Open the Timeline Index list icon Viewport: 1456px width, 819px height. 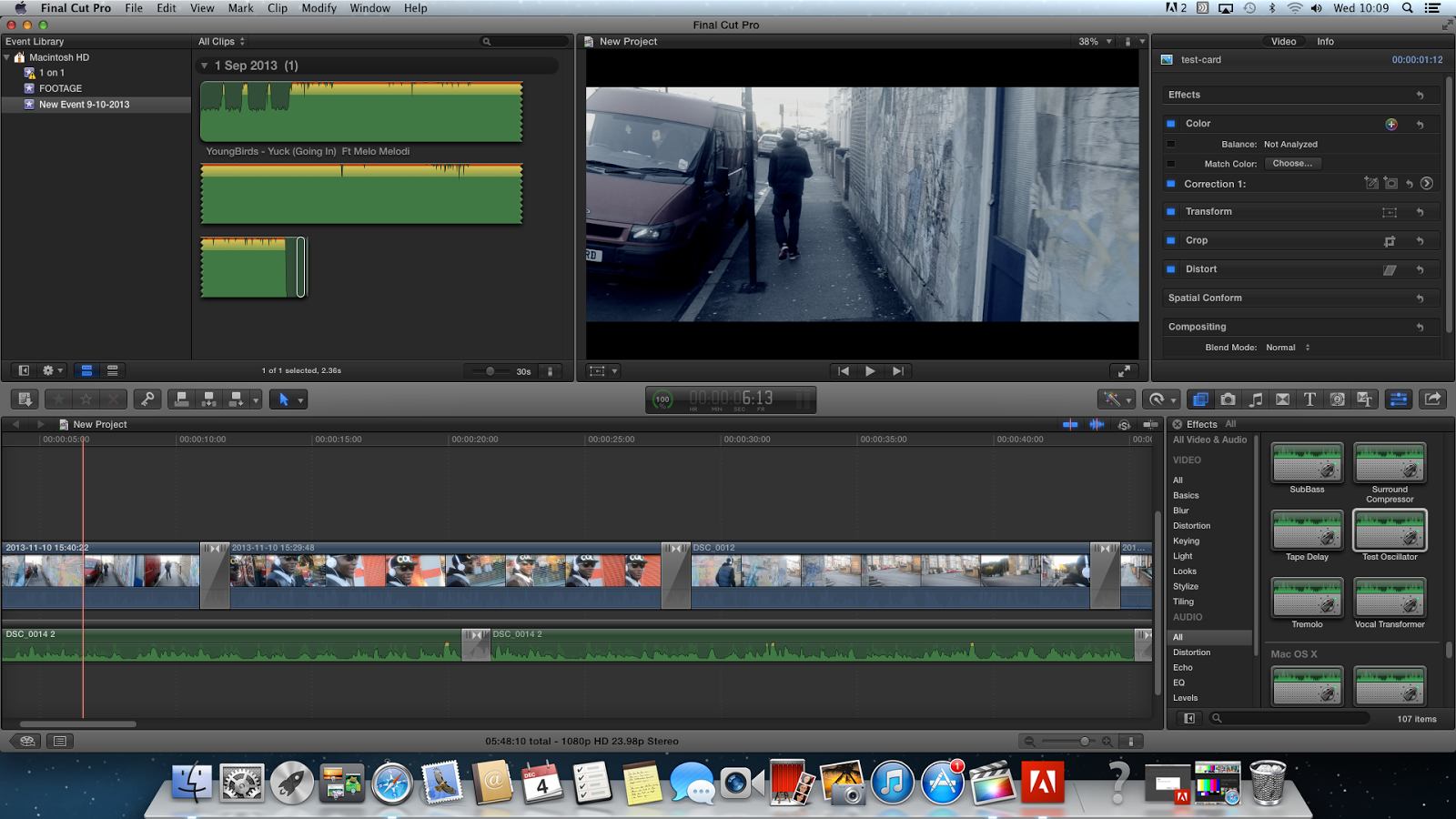[x=60, y=741]
